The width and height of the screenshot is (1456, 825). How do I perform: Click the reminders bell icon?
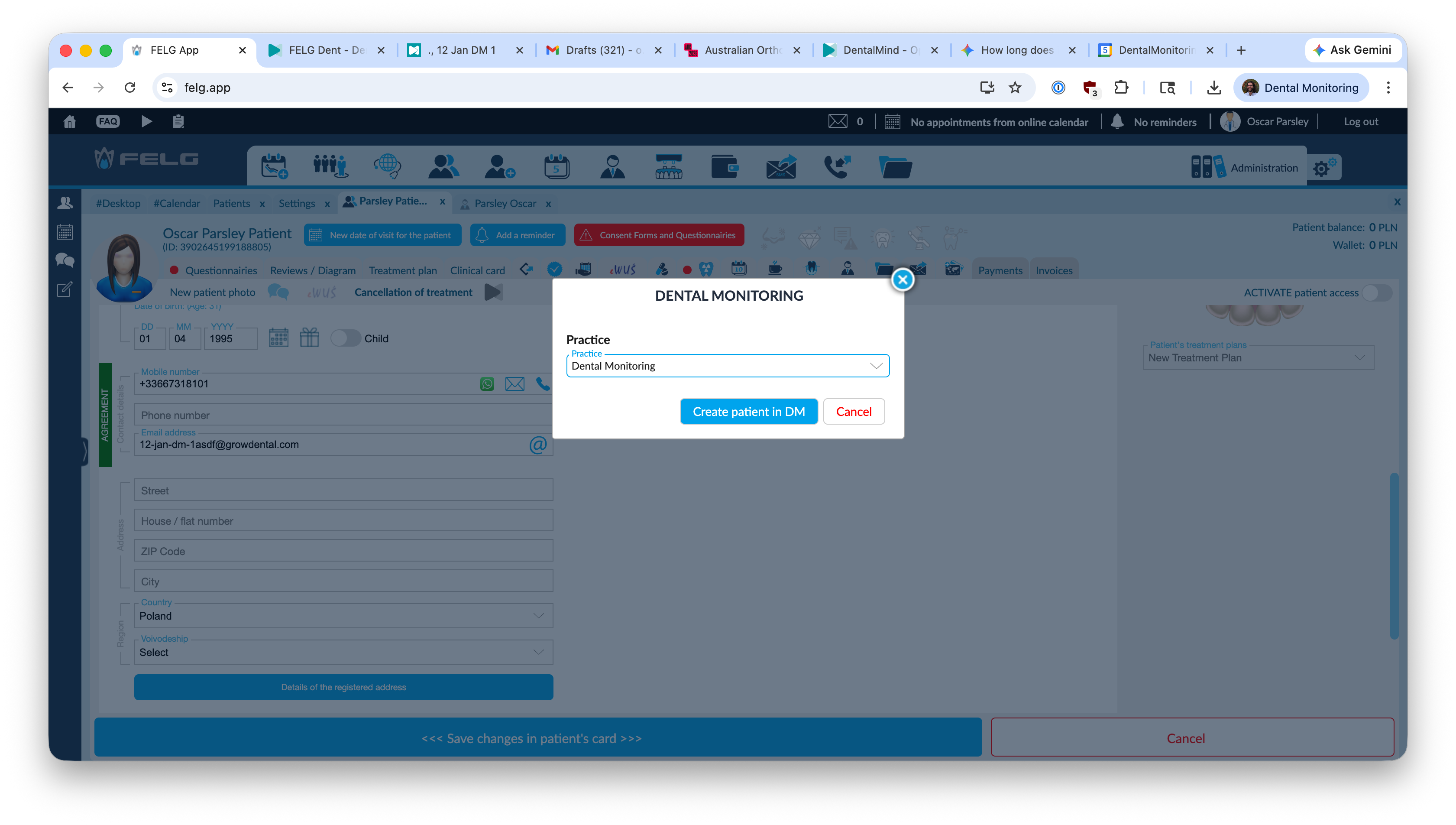pyautogui.click(x=1117, y=121)
